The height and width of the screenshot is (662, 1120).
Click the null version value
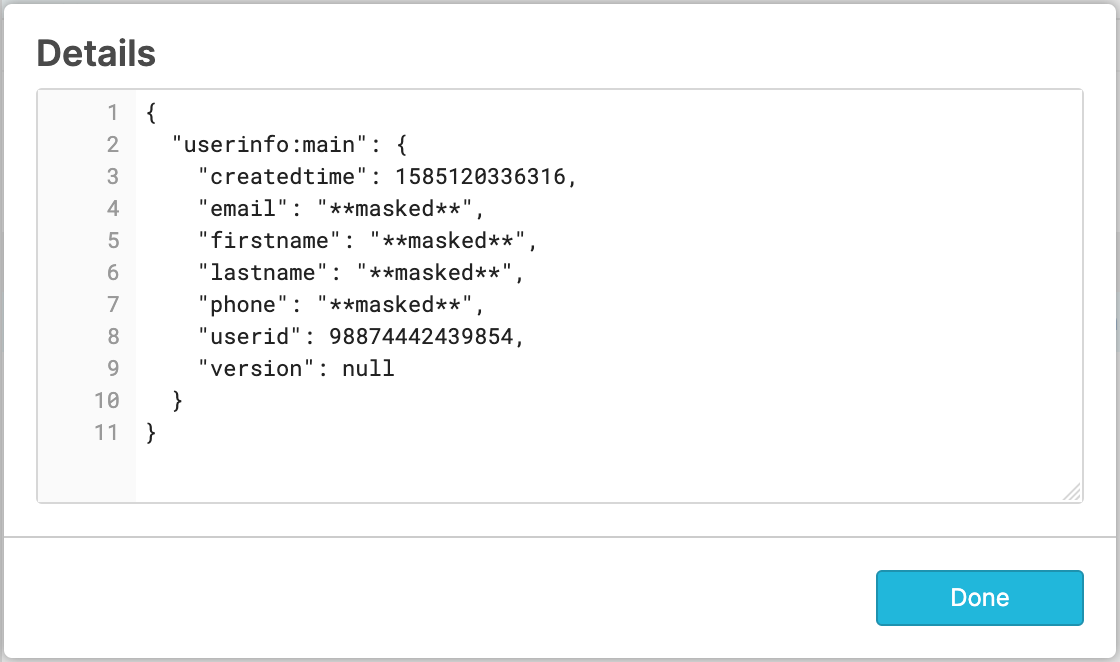pyautogui.click(x=368, y=369)
